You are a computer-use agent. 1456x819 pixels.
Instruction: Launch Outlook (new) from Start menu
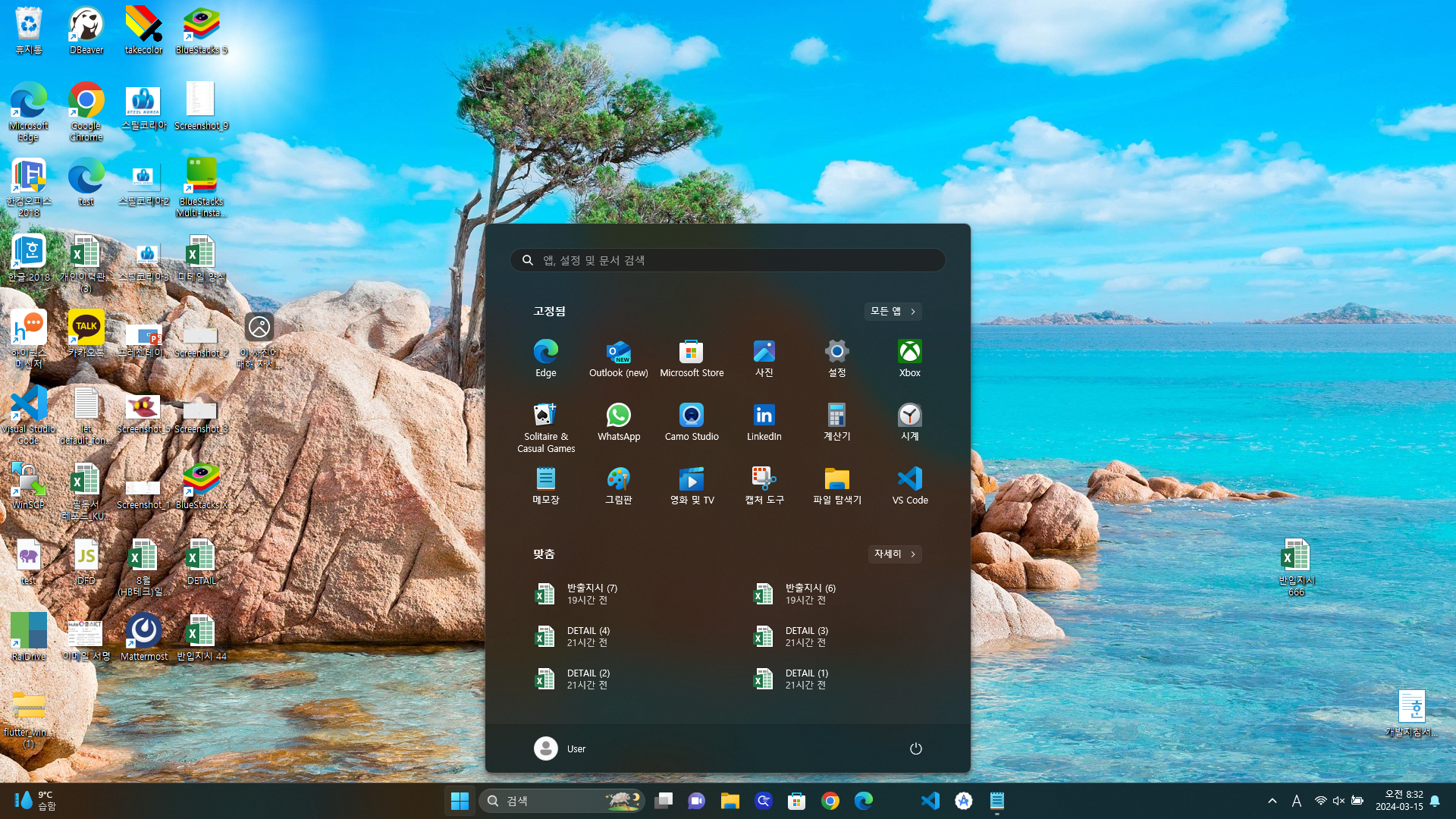[619, 358]
